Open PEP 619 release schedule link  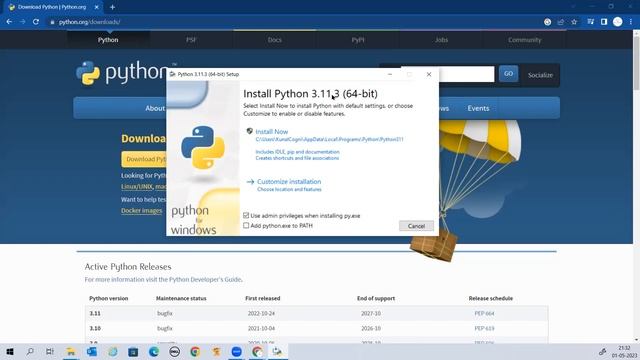(x=484, y=329)
